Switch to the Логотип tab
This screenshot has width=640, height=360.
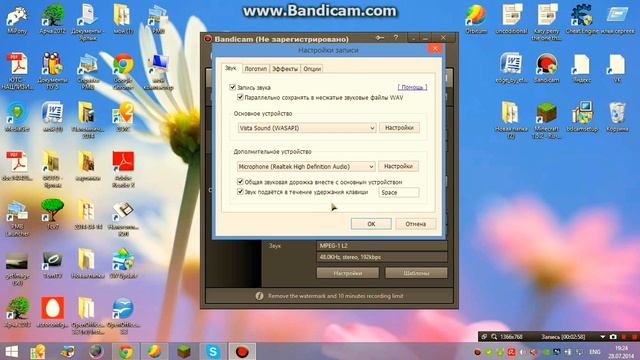tap(256, 69)
